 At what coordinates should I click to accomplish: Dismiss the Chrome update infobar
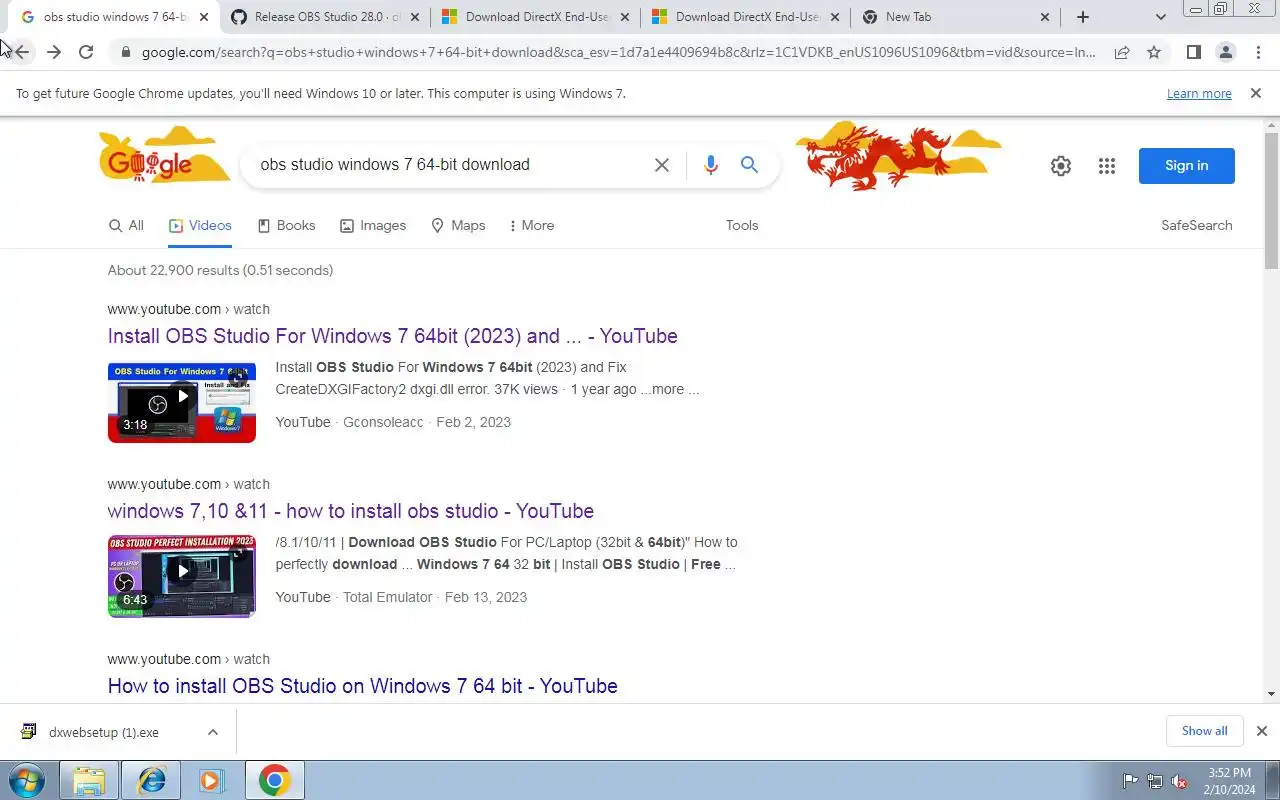(1255, 93)
